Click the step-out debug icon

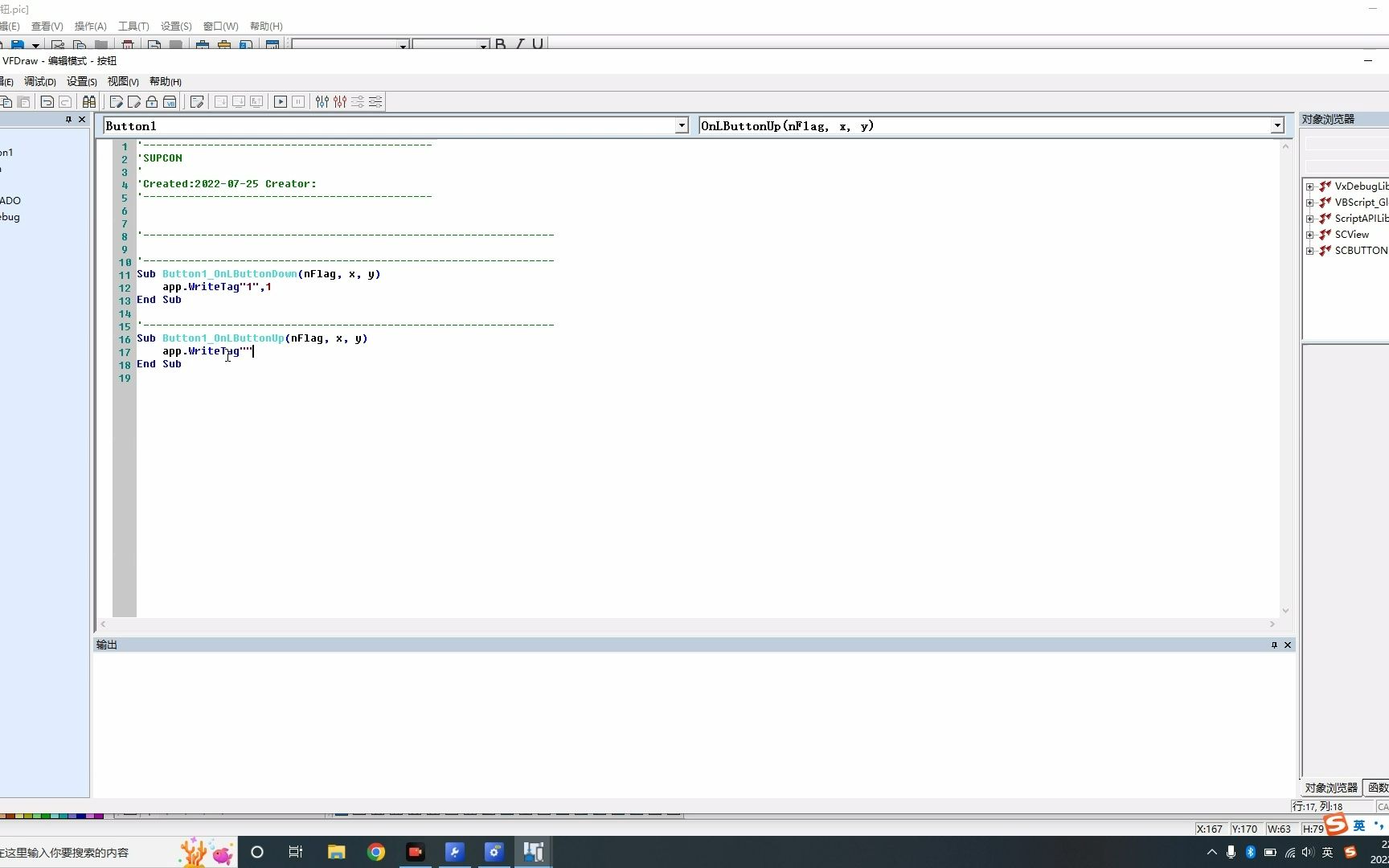pyautogui.click(x=256, y=102)
